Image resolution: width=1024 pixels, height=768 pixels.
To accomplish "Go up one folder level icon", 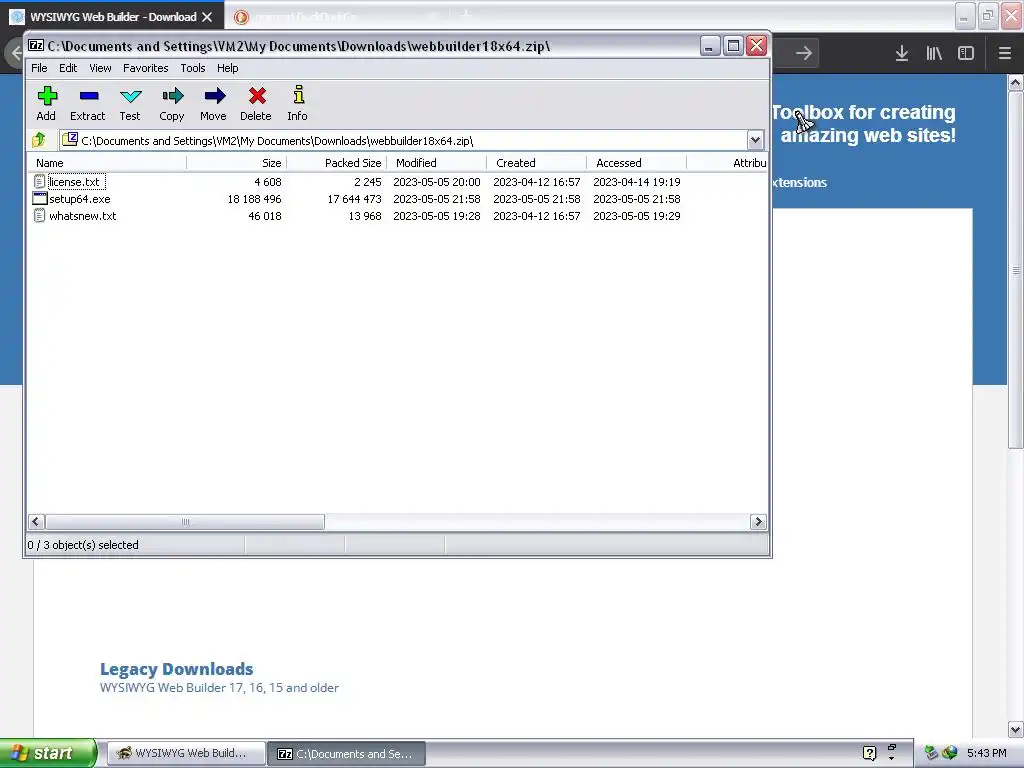I will point(39,139).
